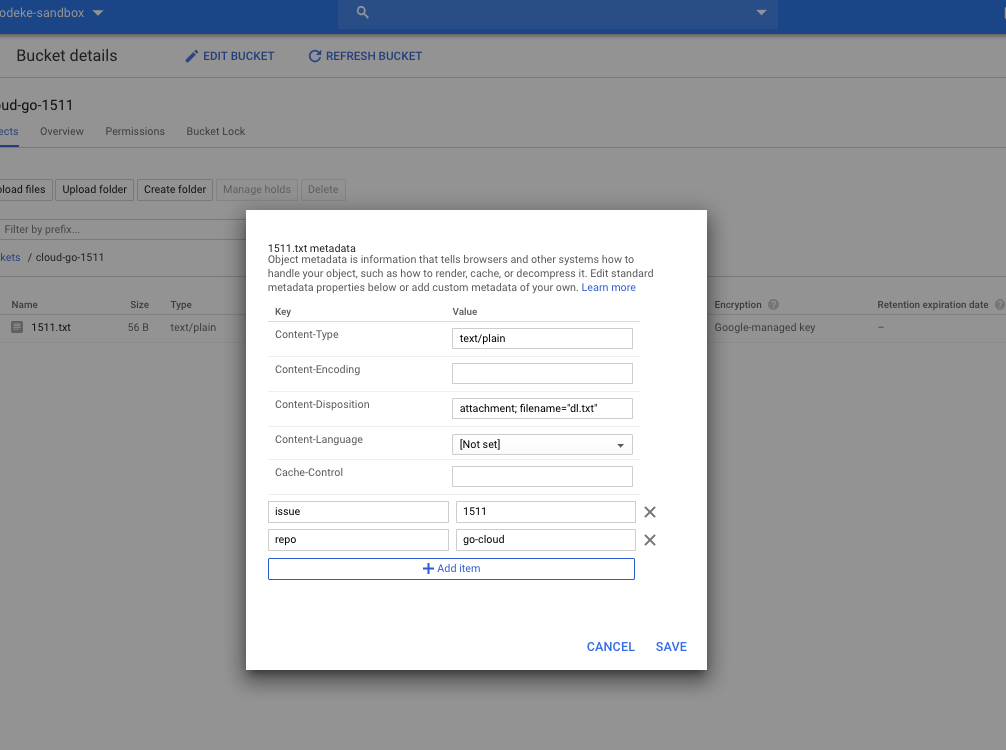Edit the custom key field 'issue'

point(358,512)
